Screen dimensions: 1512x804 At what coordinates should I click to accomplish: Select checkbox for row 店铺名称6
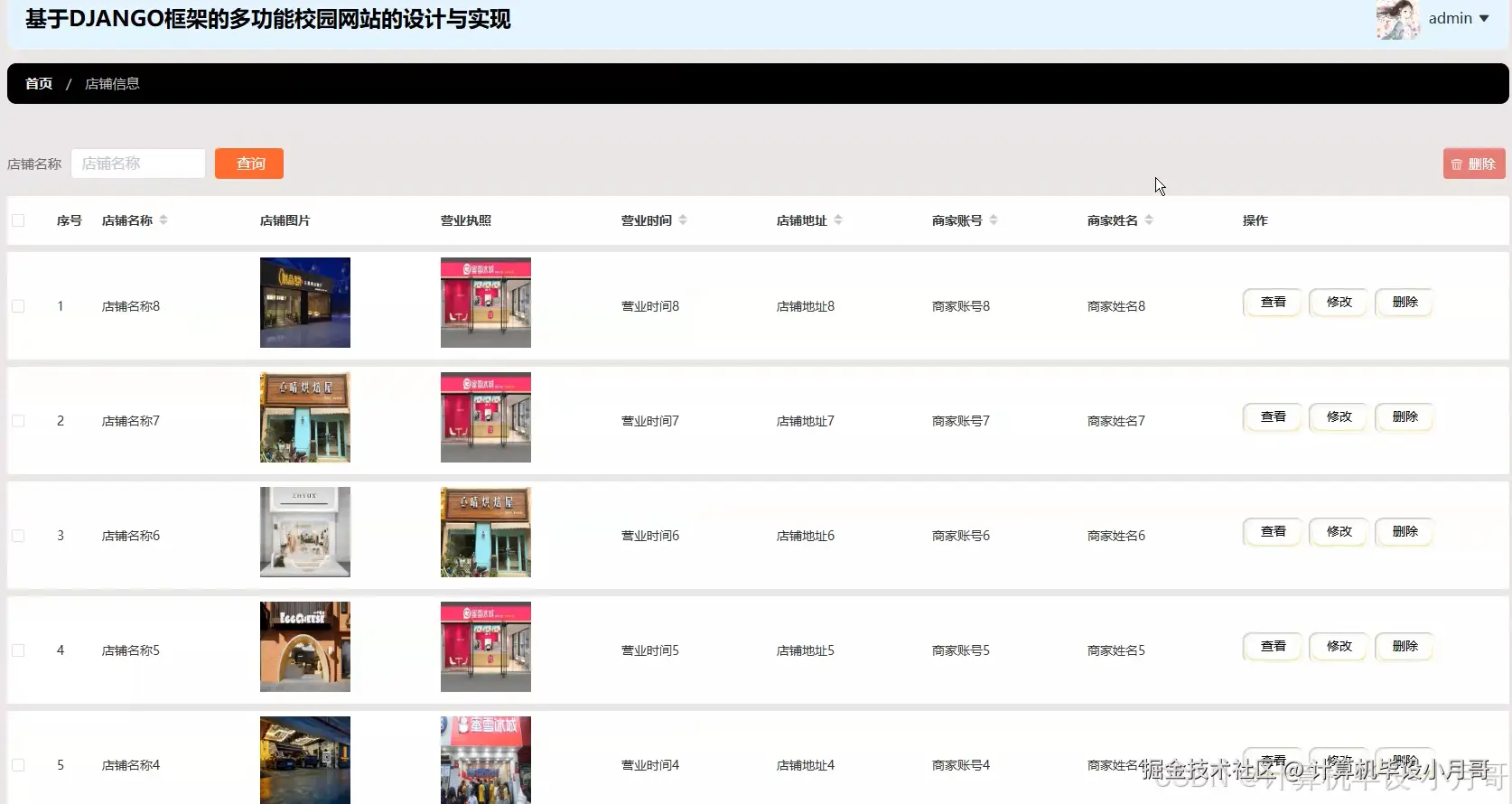coord(18,536)
